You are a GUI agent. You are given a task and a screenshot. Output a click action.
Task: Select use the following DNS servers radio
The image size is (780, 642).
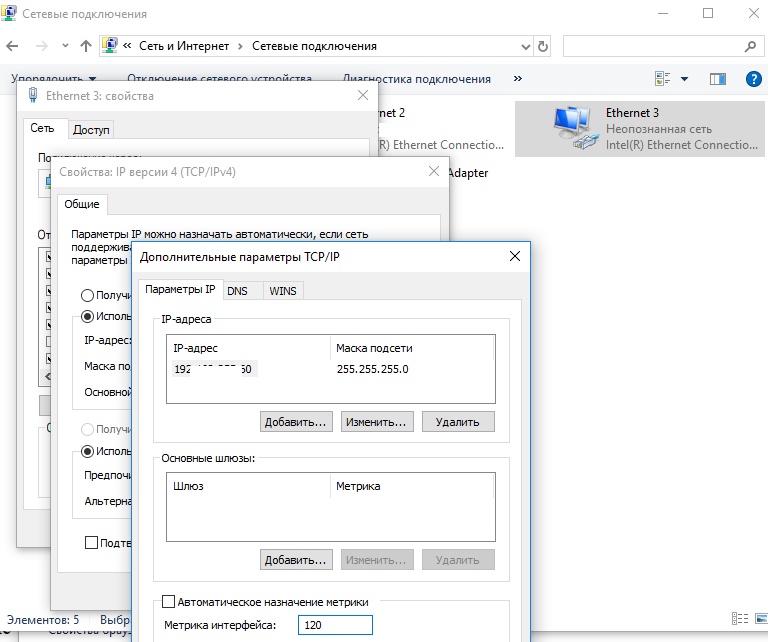(88, 451)
